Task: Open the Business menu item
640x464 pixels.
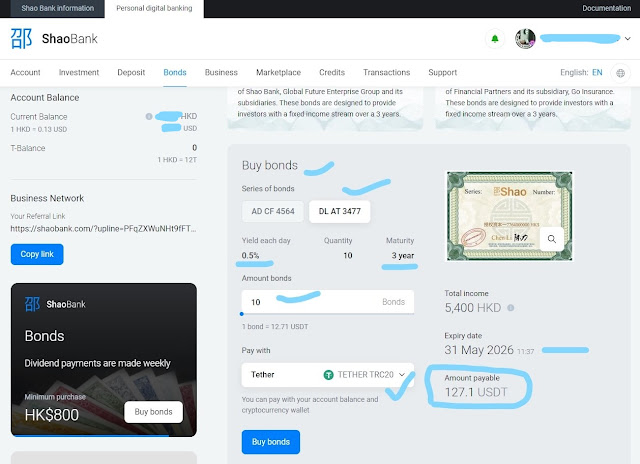Action: click(221, 73)
